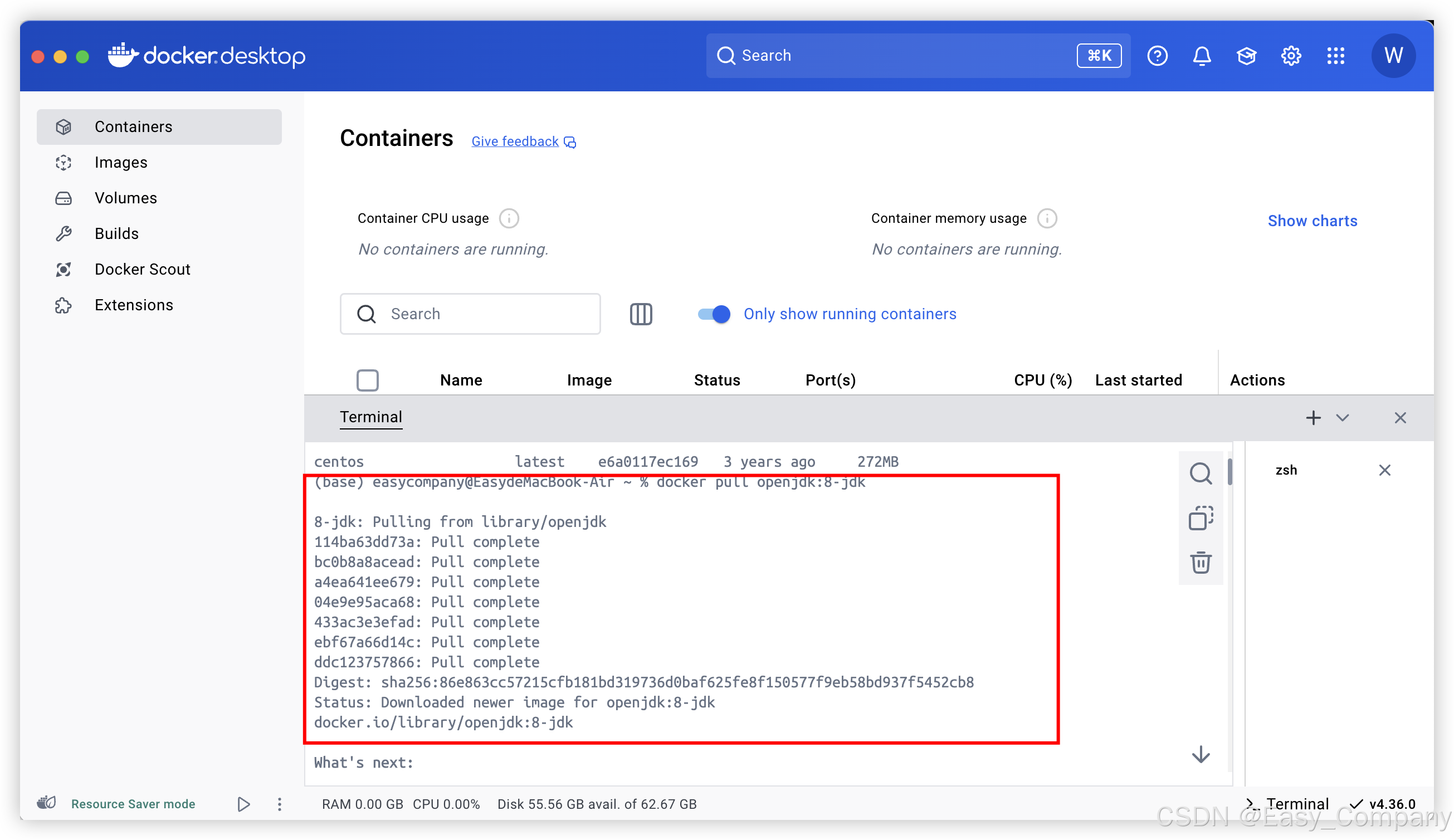
Task: Click the ⌘K shortcut badge
Action: tap(1099, 55)
